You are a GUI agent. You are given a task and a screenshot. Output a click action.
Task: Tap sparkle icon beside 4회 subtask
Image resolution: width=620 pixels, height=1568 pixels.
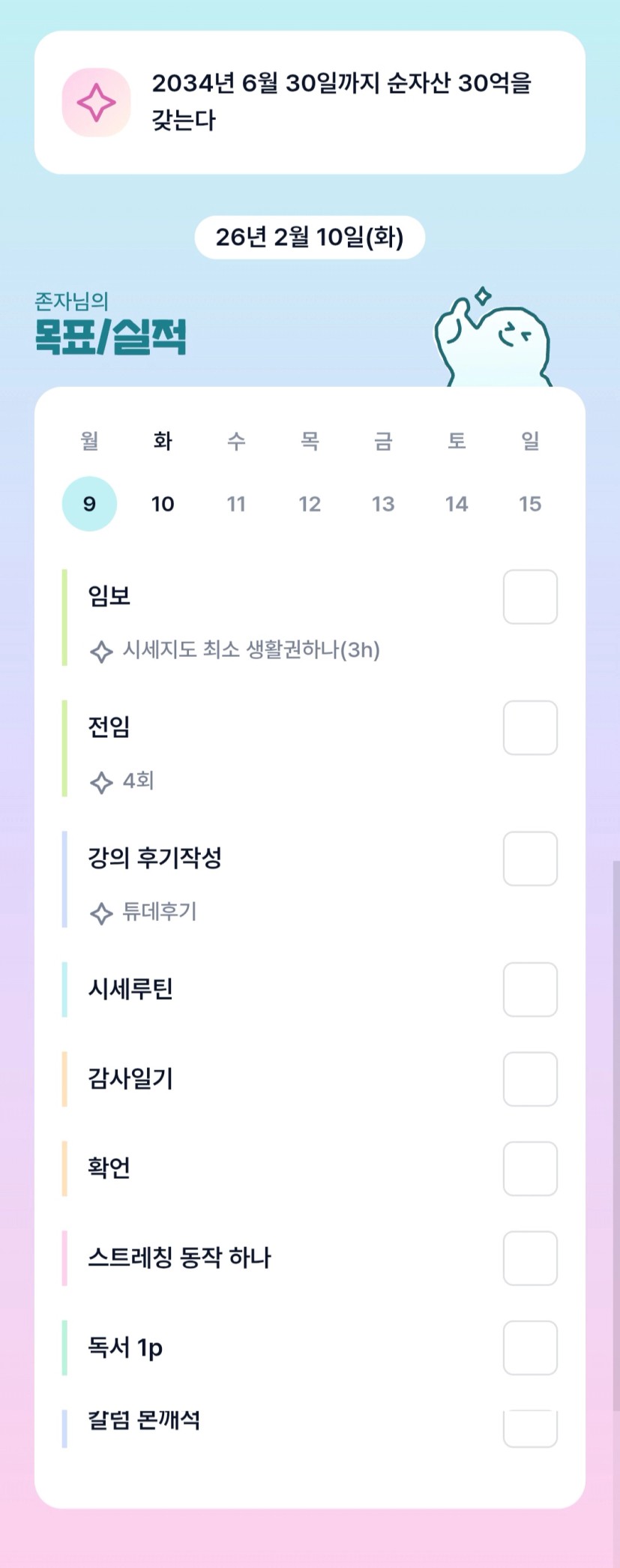[x=101, y=782]
